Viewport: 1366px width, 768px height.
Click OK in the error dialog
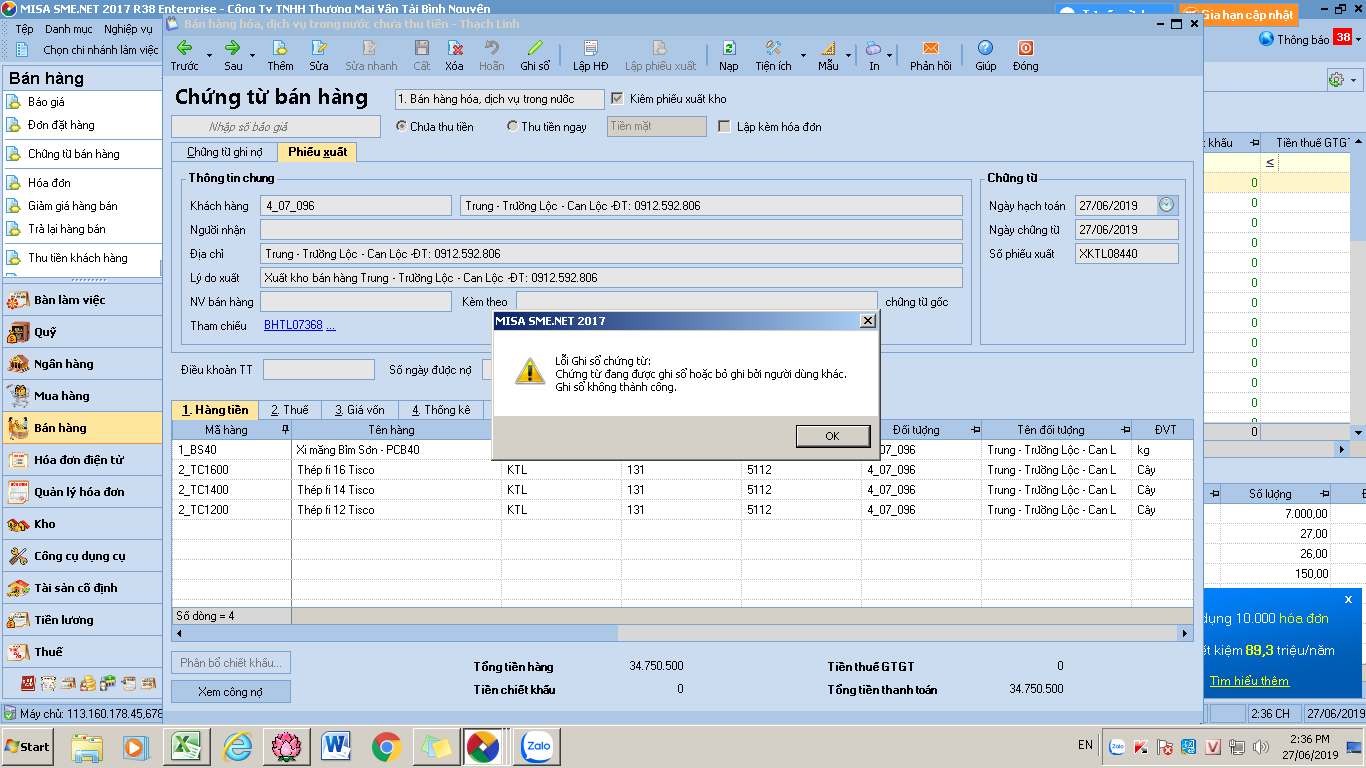pyautogui.click(x=832, y=436)
